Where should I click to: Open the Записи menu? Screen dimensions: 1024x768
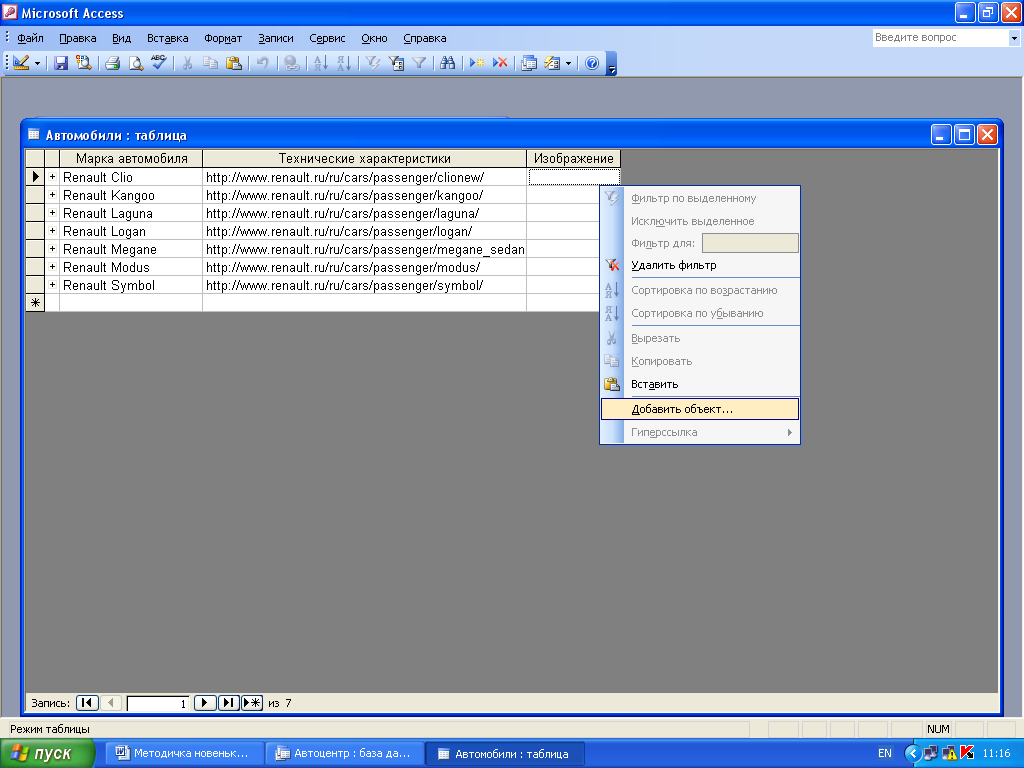[276, 38]
